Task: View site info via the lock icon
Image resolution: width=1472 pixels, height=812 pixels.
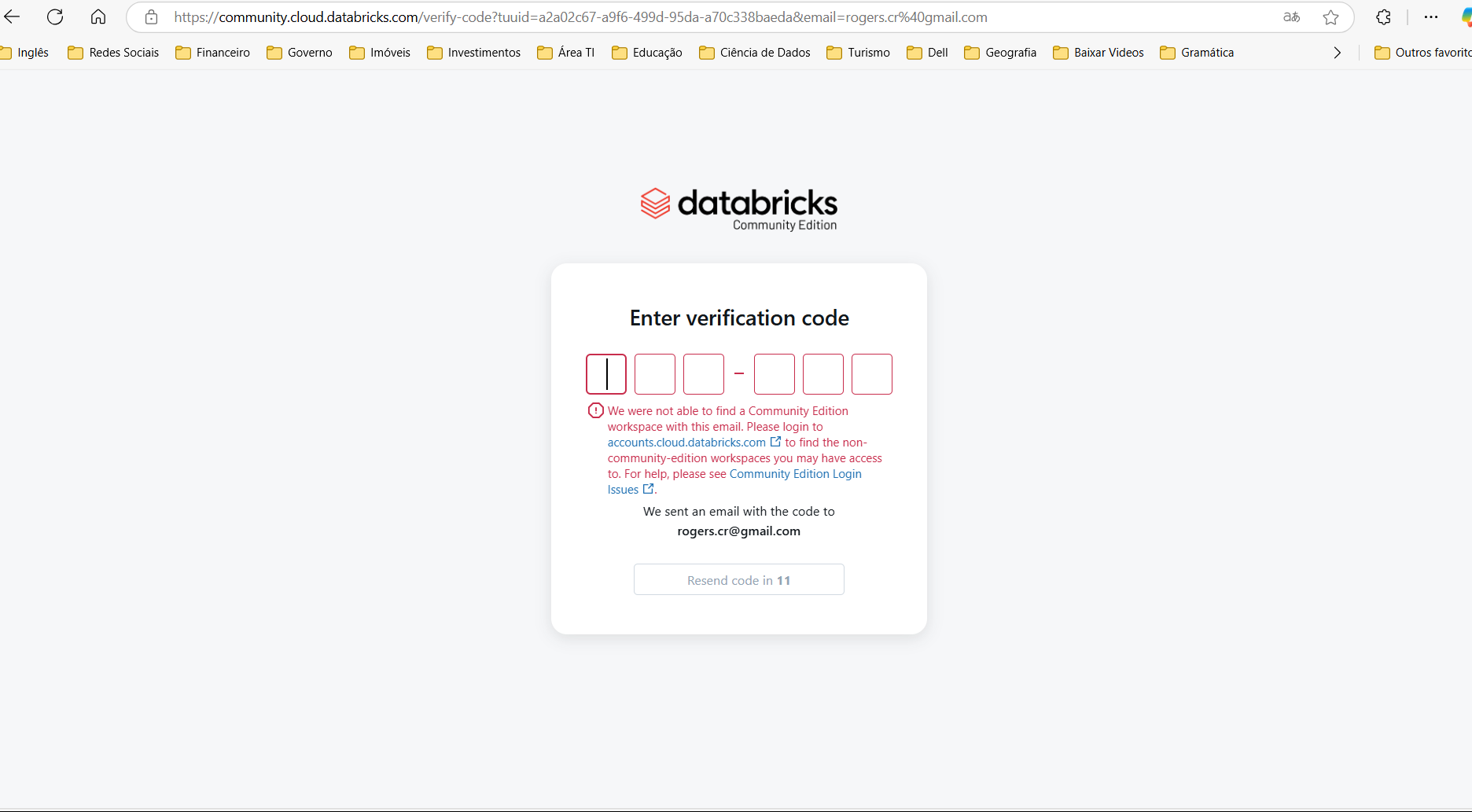Action: click(x=152, y=17)
